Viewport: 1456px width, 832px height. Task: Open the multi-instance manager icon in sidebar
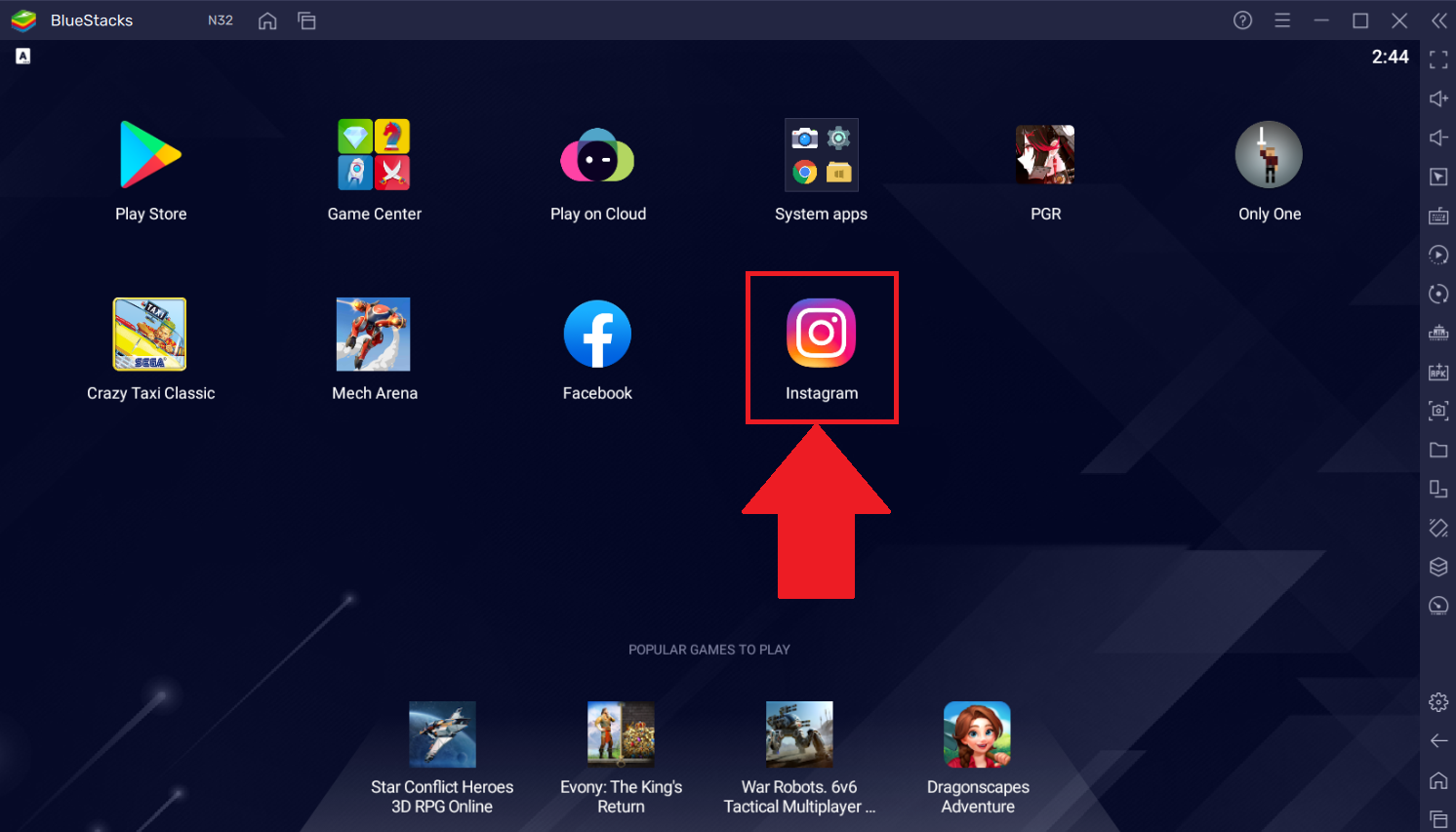[1438, 333]
